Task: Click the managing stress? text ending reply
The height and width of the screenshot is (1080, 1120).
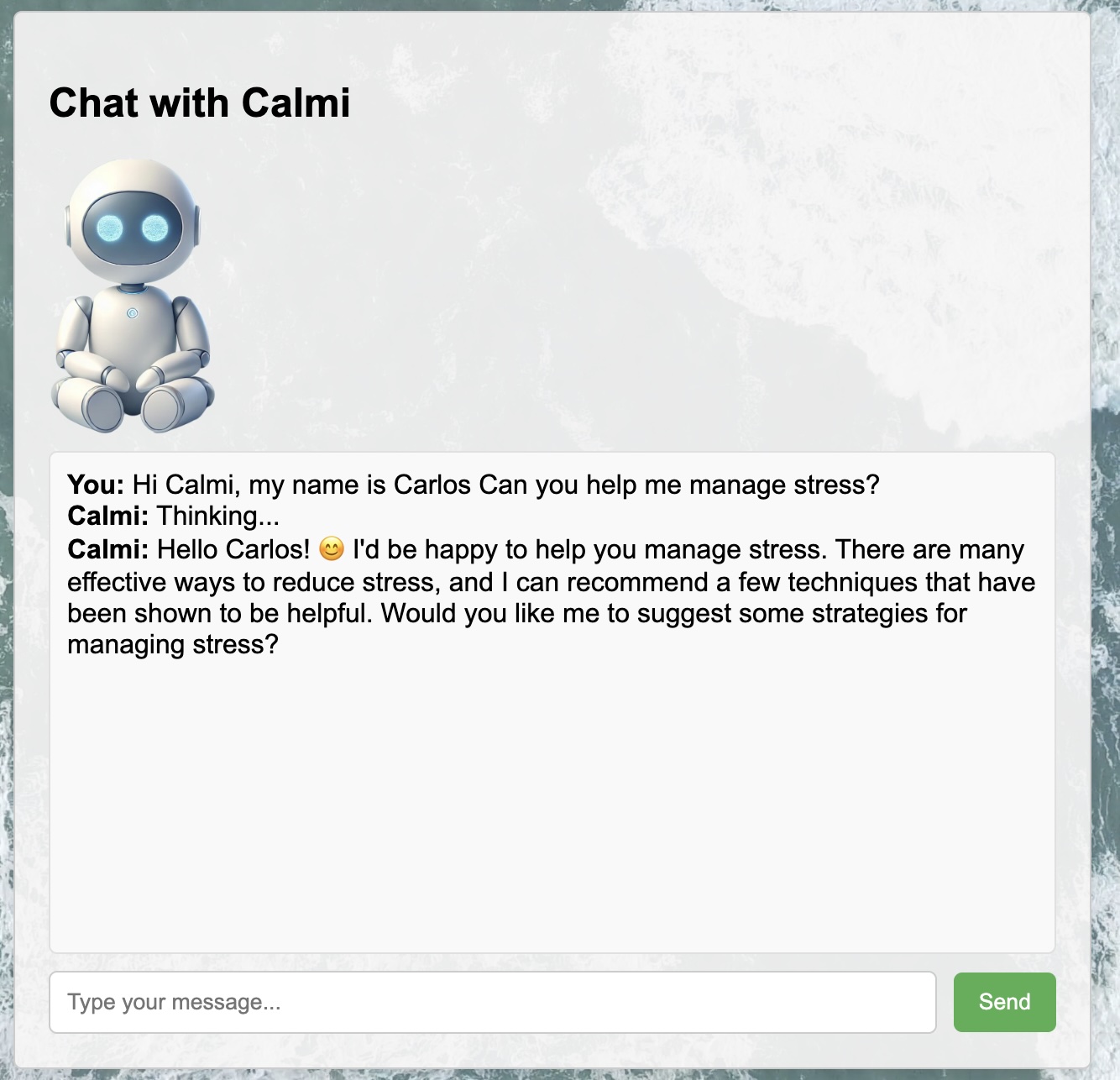Action: [172, 645]
